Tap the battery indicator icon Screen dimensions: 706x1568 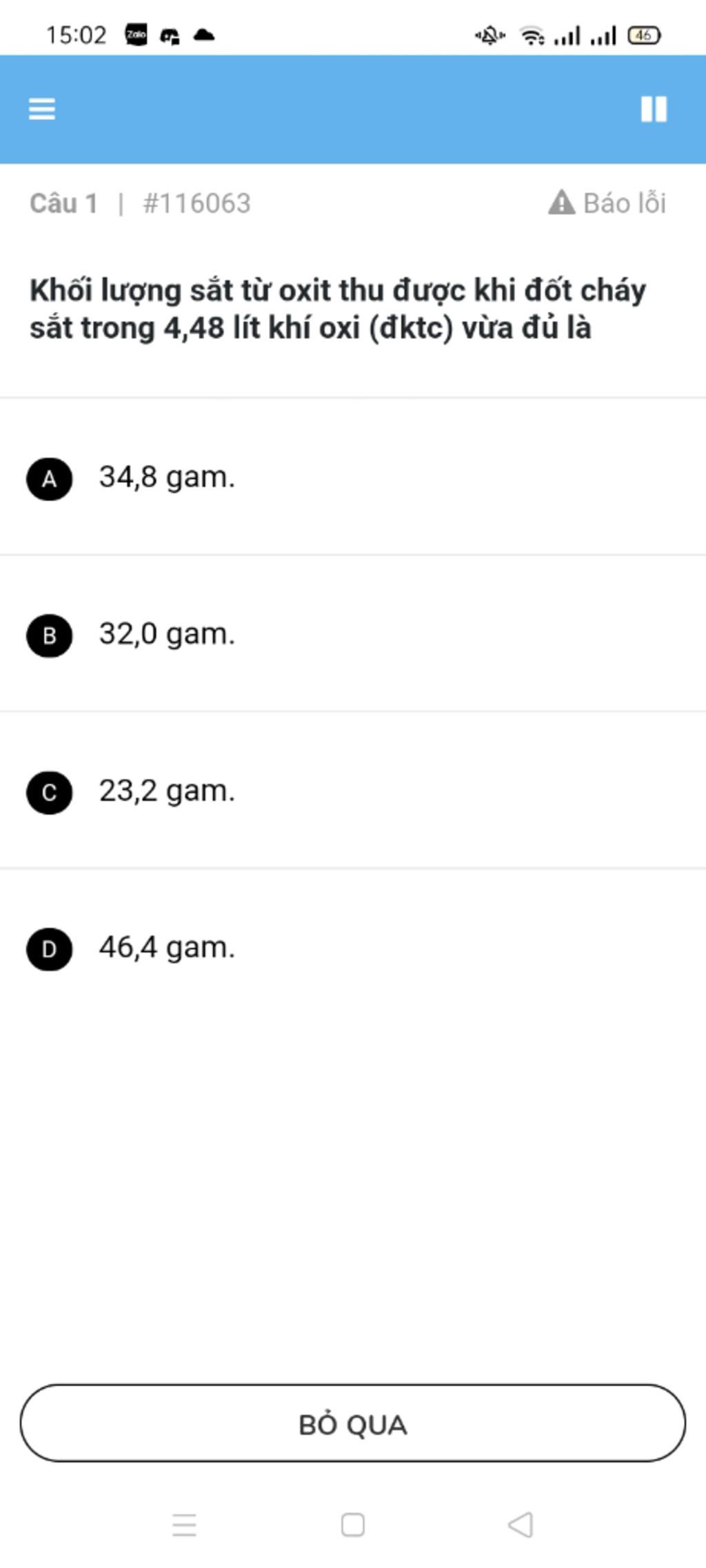(x=644, y=35)
